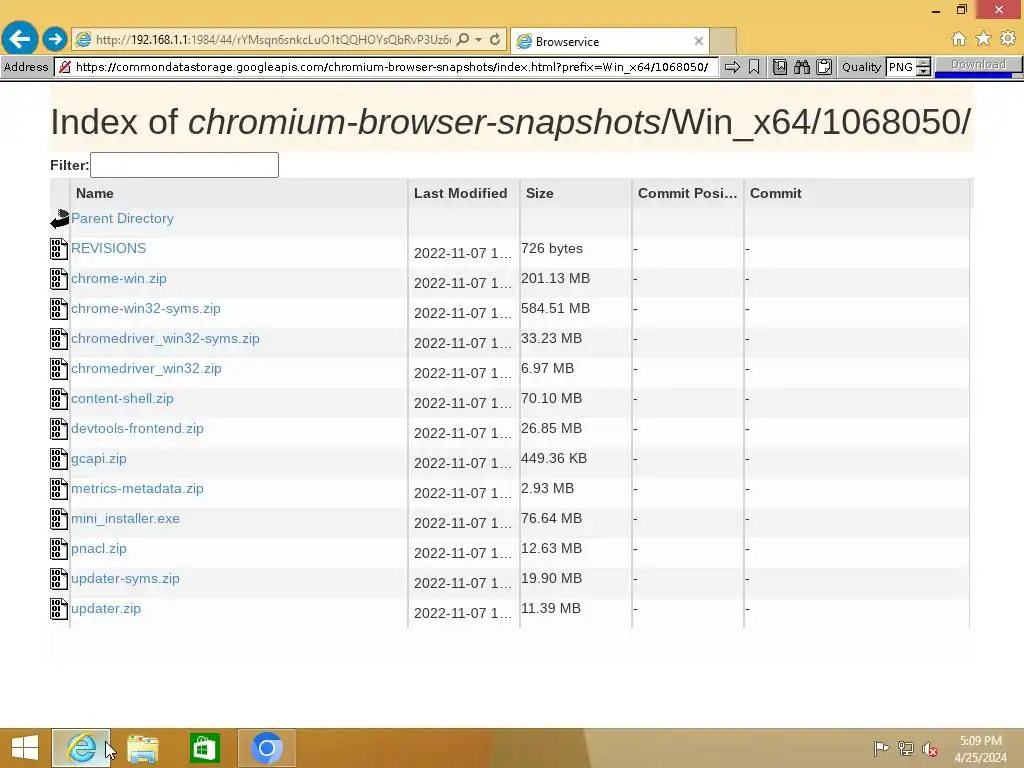Open the Windows Start button
The image size is (1024, 768).
25,748
